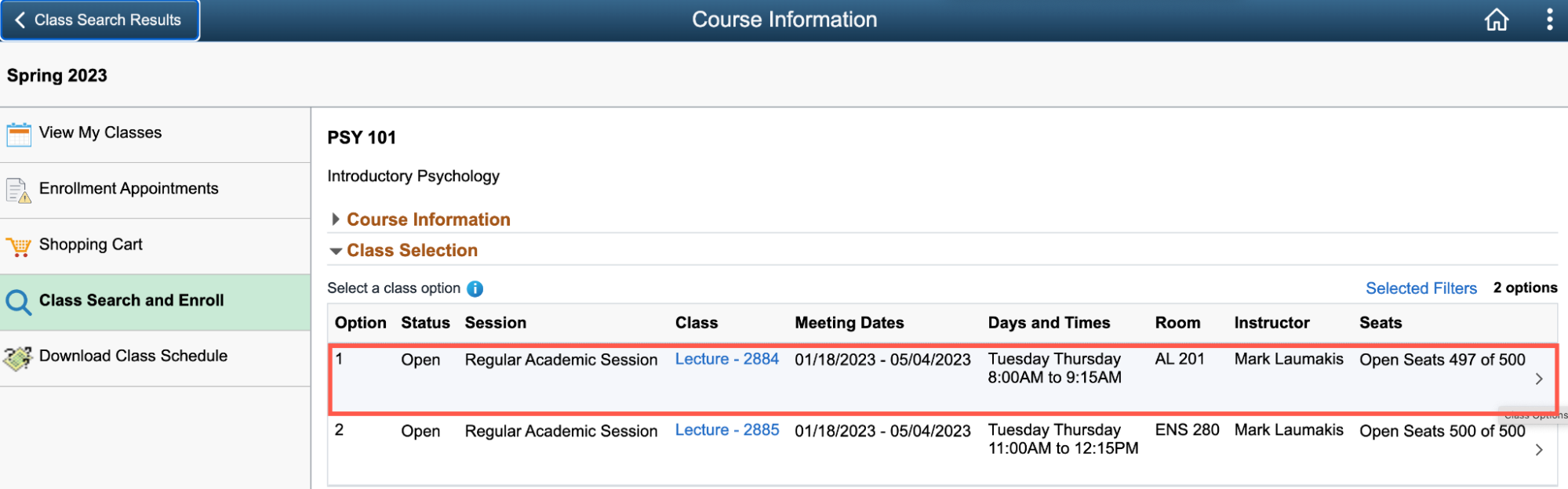
Task: Select the Spring 2023 term label
Action: click(x=56, y=74)
